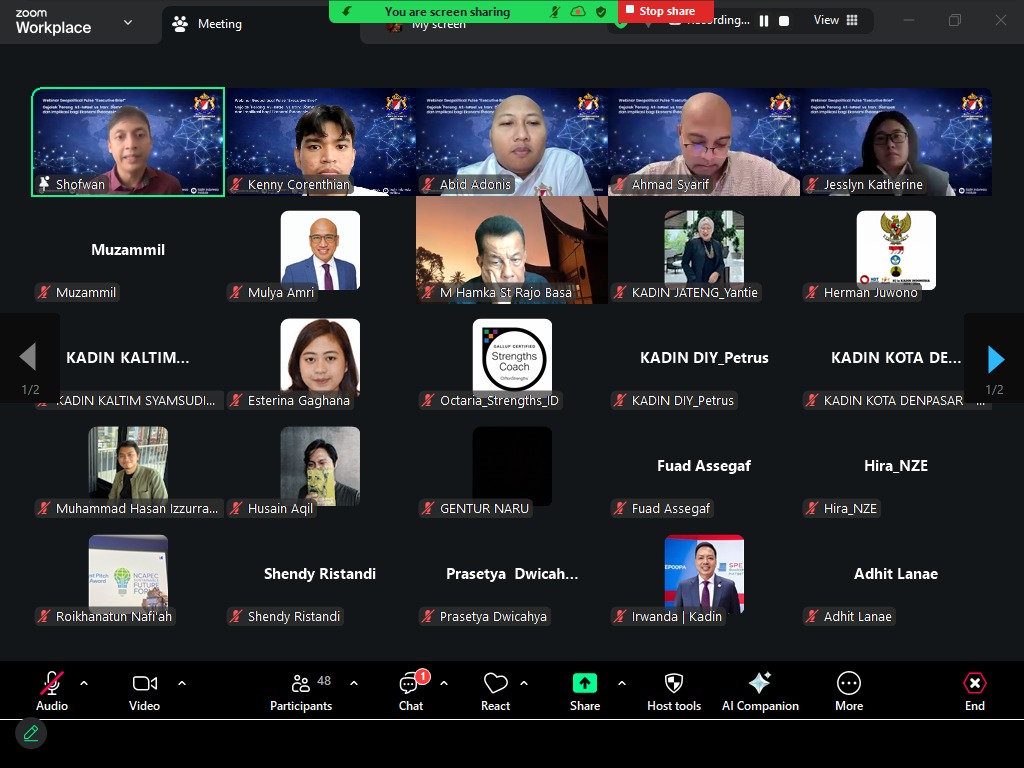Click the red Stop share button
Screen dimensions: 1024x768
click(x=666, y=11)
